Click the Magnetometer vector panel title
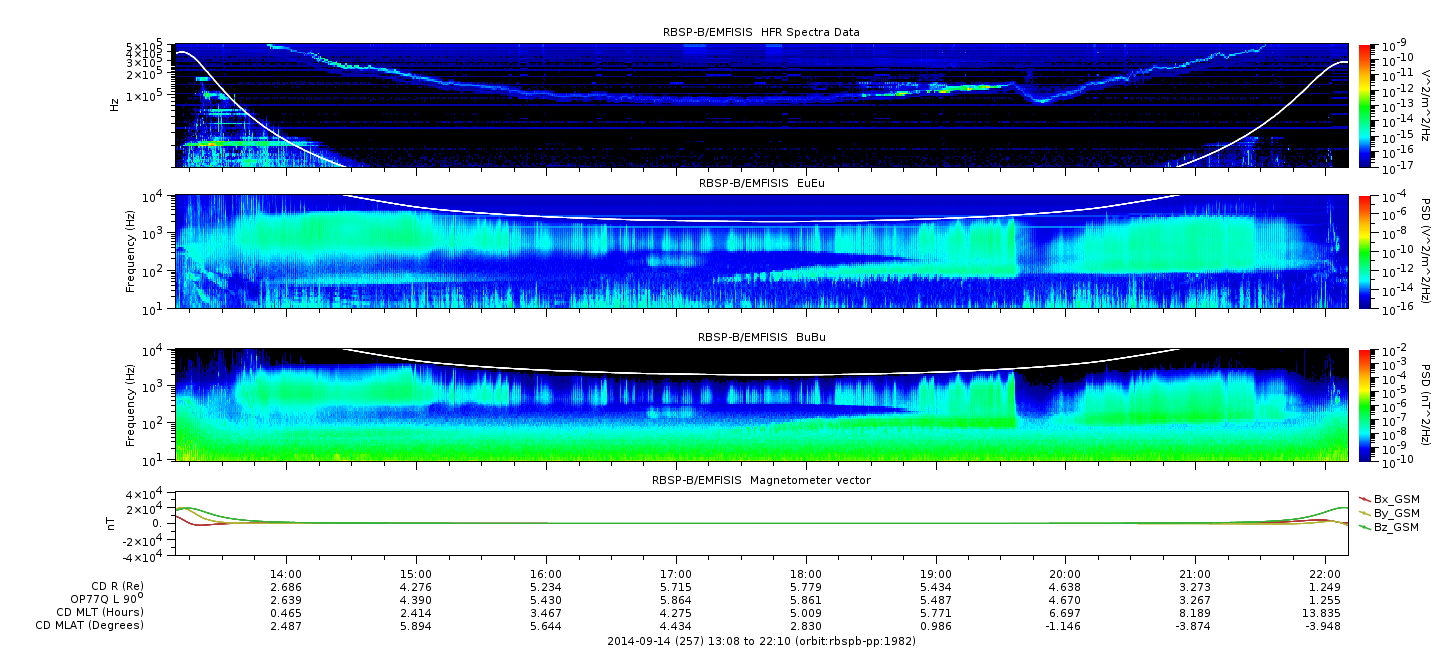This screenshot has width=1447, height=658. [x=761, y=480]
